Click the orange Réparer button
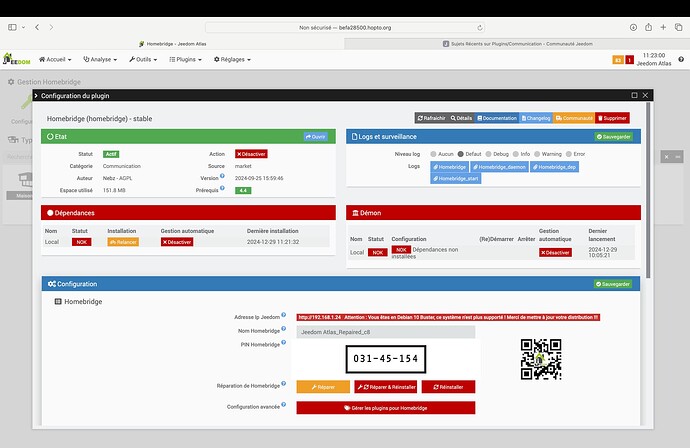 click(x=323, y=387)
